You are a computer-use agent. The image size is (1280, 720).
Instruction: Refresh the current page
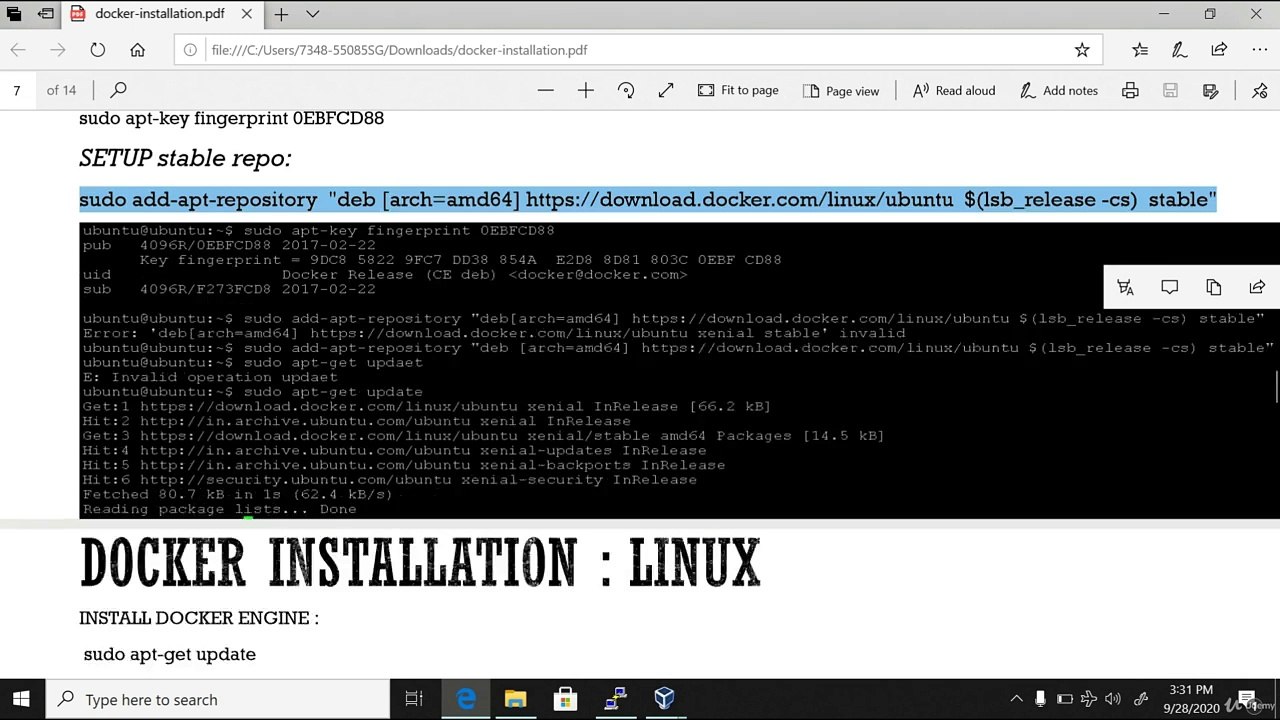[x=97, y=50]
